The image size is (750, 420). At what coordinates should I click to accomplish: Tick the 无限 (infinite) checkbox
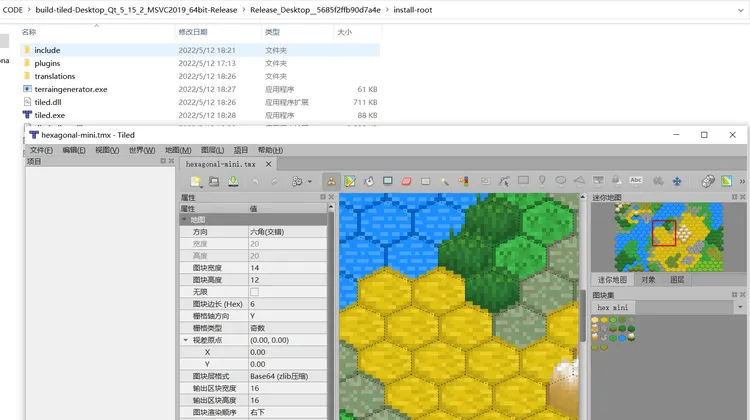tap(254, 292)
